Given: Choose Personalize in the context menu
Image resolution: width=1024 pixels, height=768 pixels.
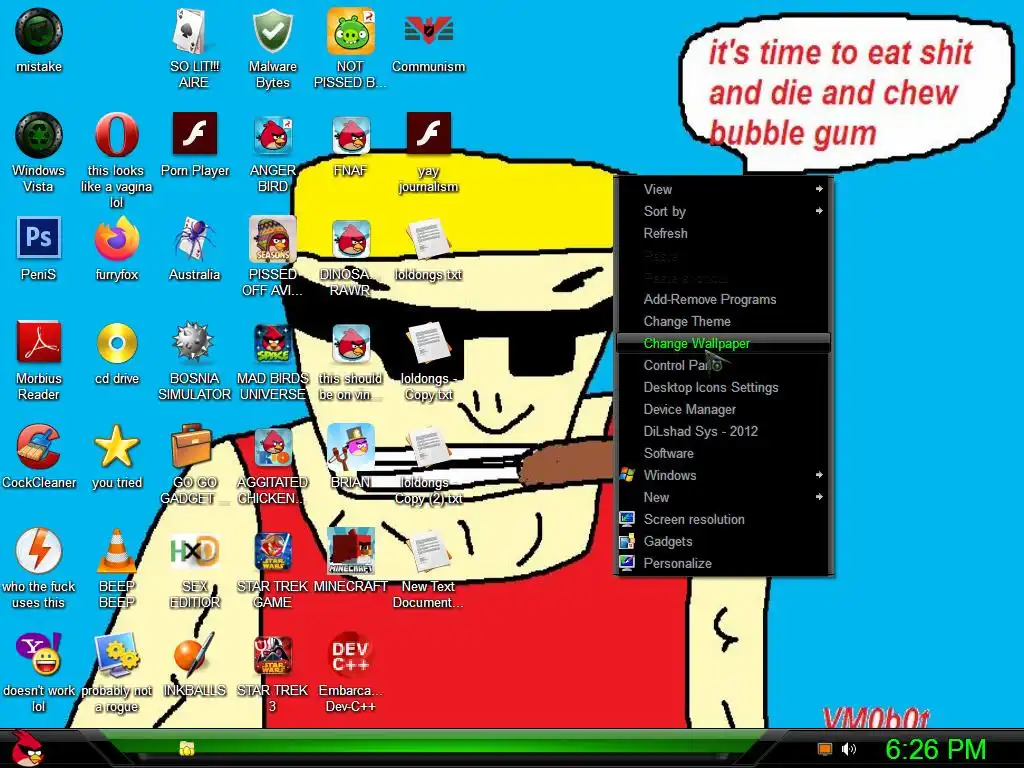Looking at the screenshot, I should (723, 563).
